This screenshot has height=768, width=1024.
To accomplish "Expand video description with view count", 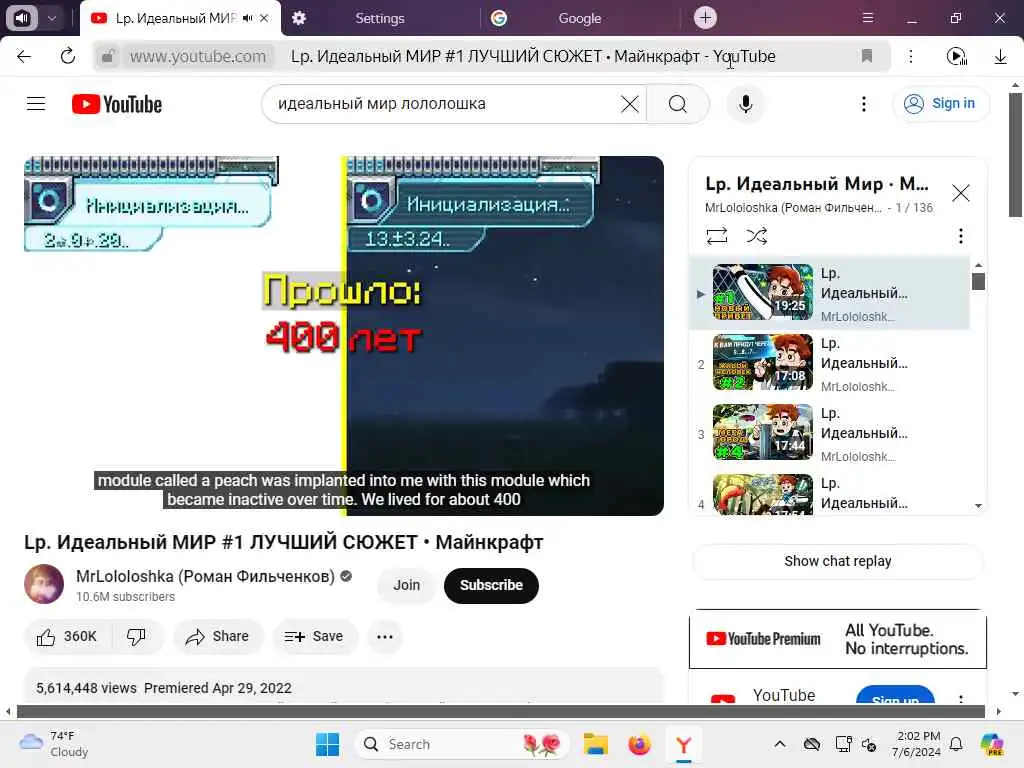I will 344,687.
